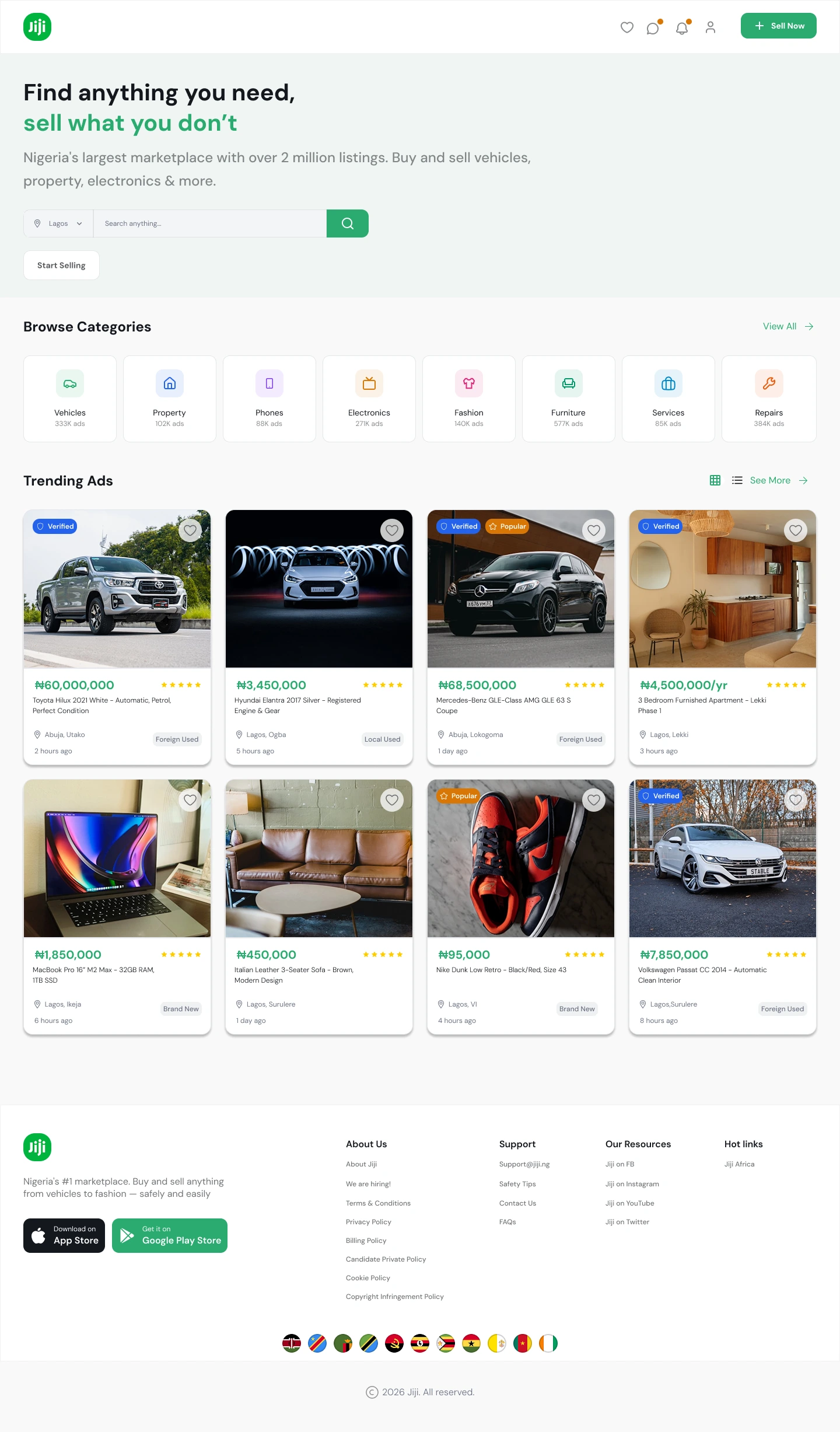The image size is (840, 1432).
Task: Open the Services category
Action: tap(668, 399)
